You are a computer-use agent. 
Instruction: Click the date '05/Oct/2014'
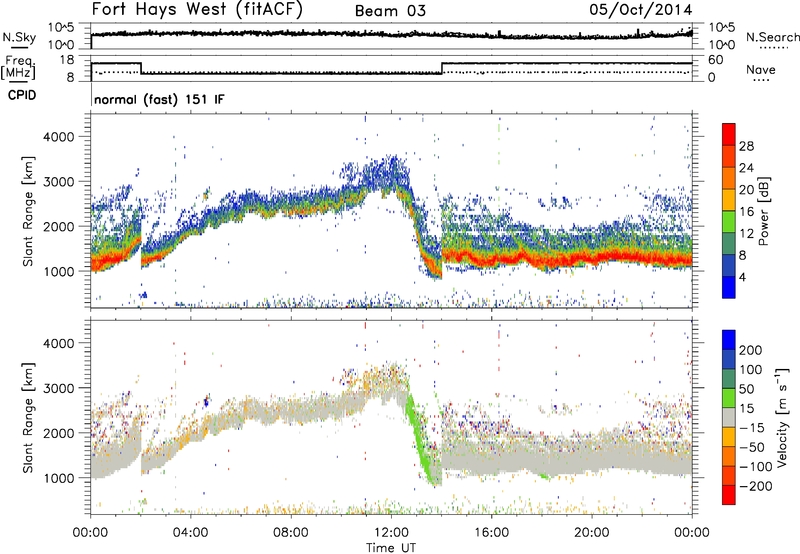point(641,10)
